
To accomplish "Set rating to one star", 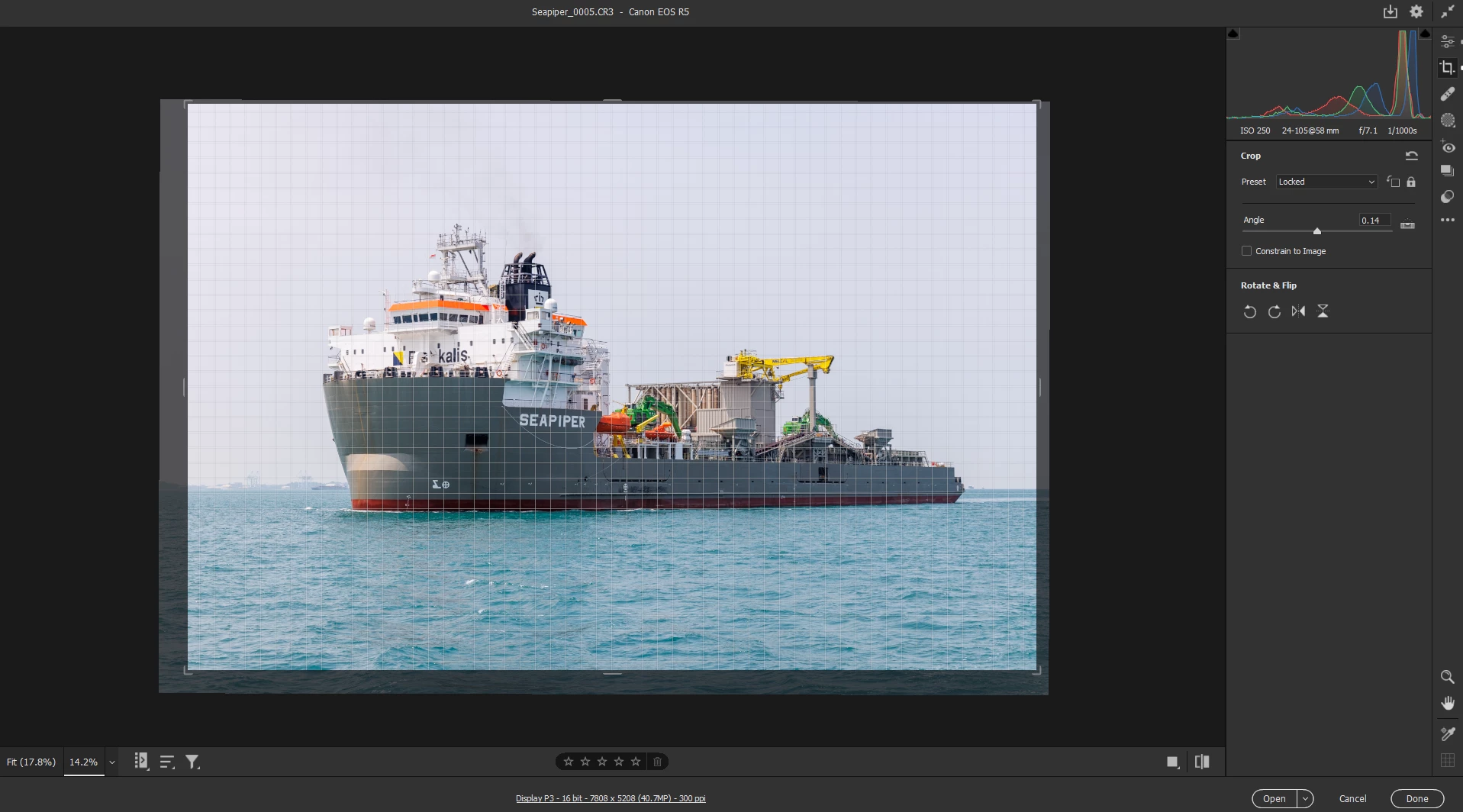I will point(569,762).
